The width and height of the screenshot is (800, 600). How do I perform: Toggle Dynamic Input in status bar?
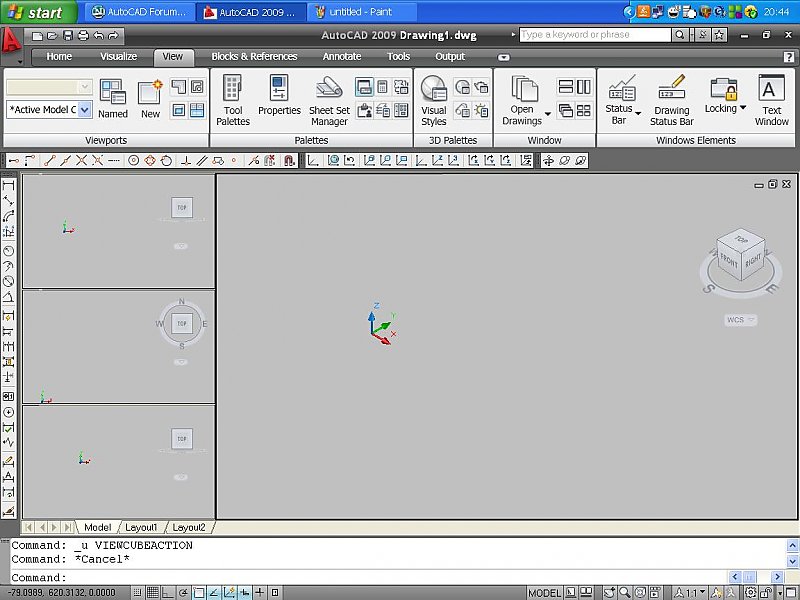(x=244, y=592)
